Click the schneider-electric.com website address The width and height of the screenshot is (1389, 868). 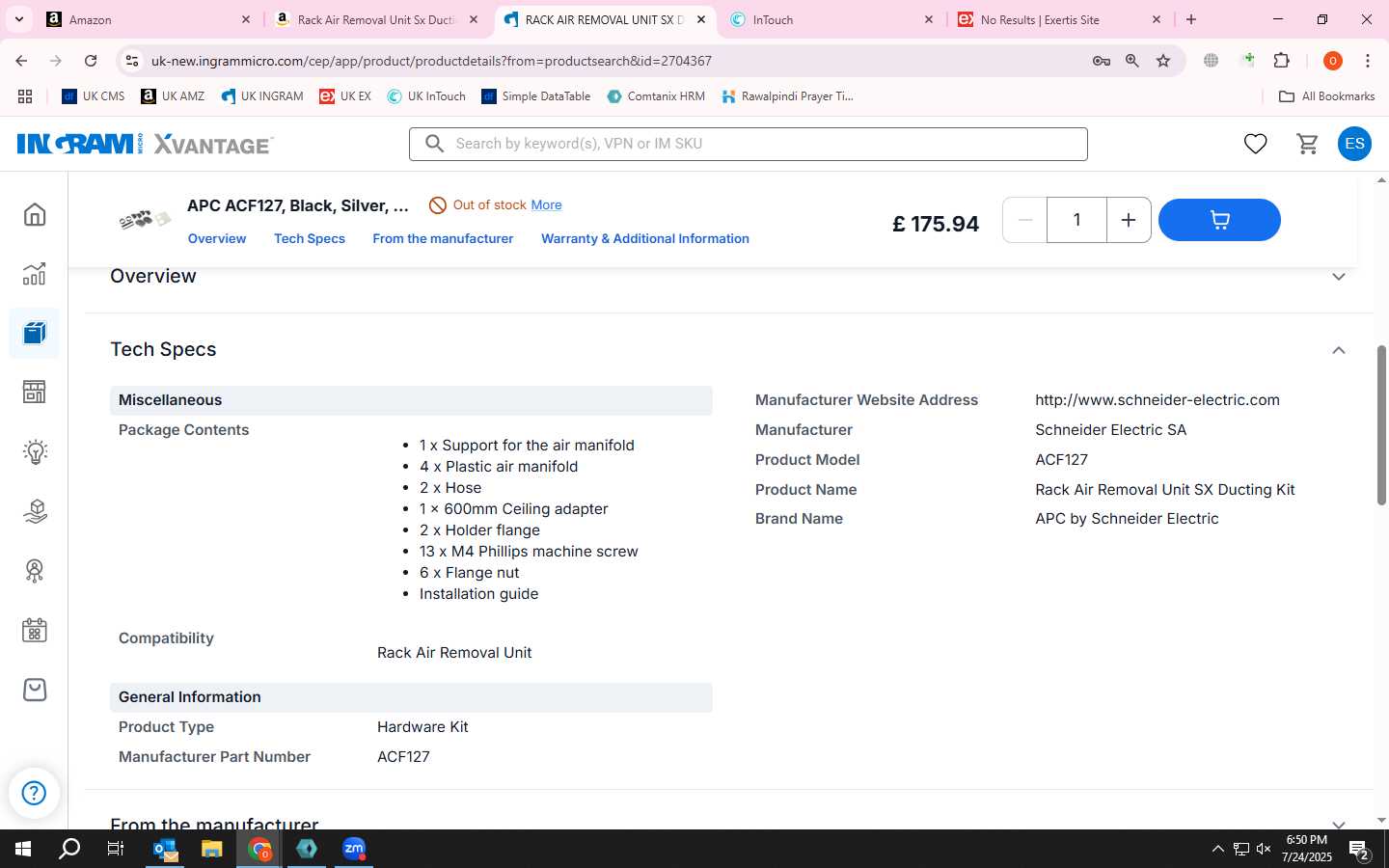(x=1157, y=400)
